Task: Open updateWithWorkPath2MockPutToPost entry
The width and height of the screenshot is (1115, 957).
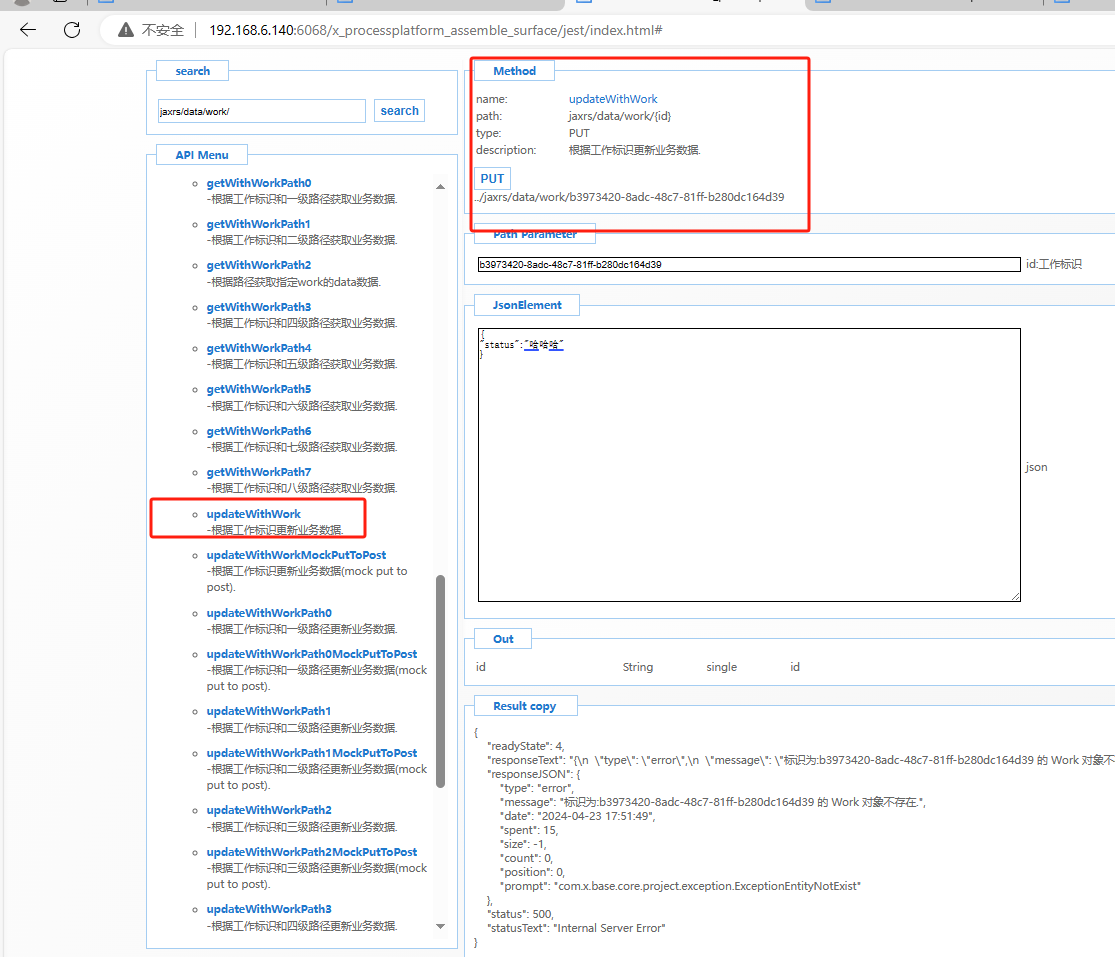Action: (312, 852)
